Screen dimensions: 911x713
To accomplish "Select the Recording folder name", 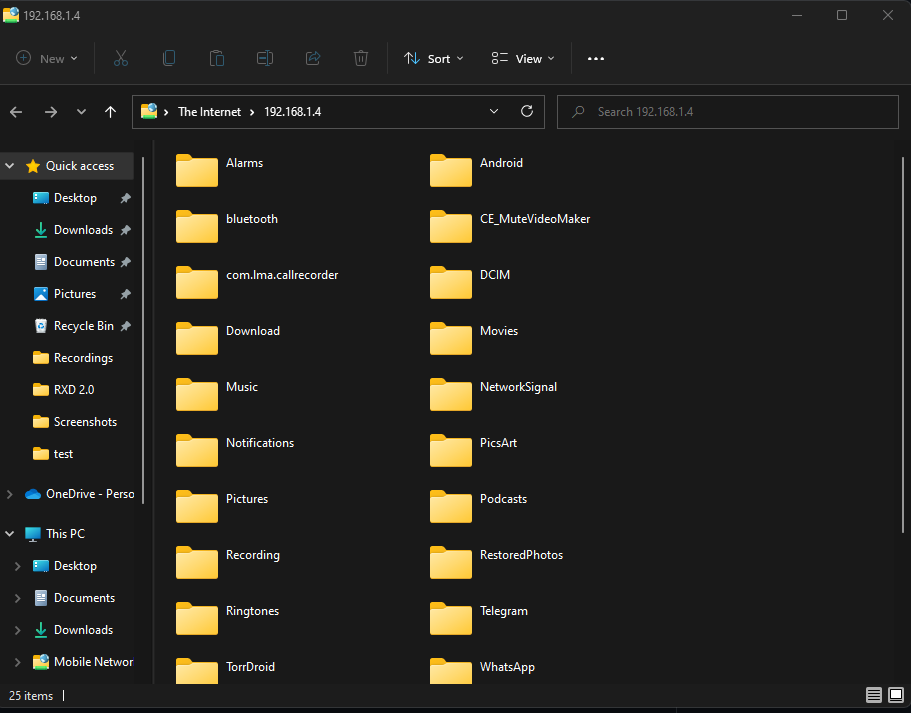I will click(x=253, y=555).
